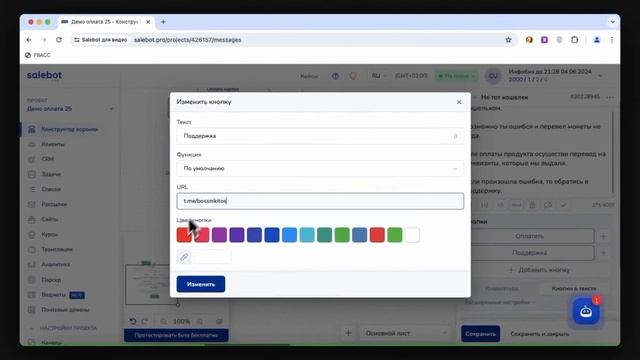Click the Сохранить button

480,333
